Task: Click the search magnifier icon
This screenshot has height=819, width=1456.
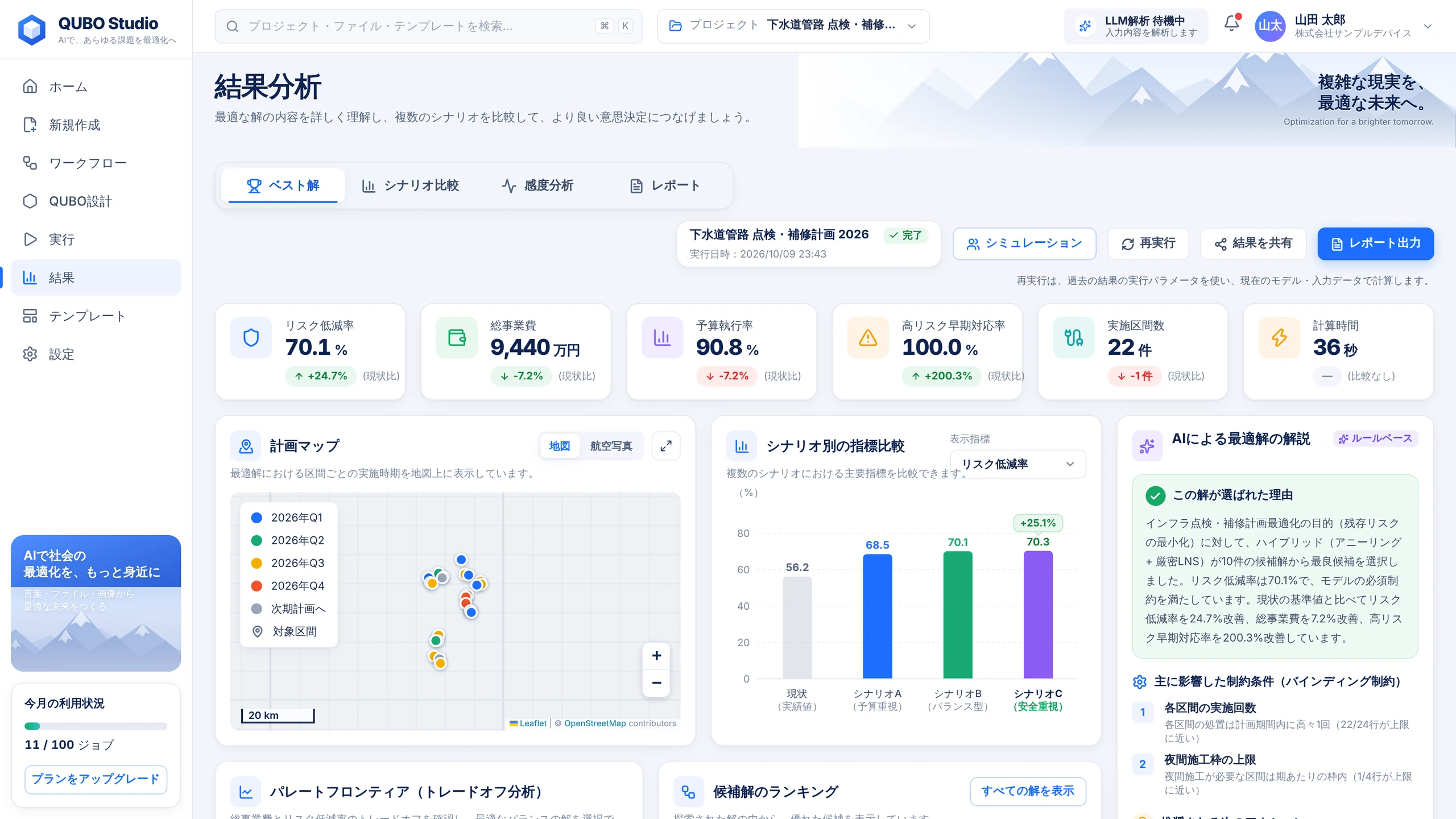Action: point(232,26)
